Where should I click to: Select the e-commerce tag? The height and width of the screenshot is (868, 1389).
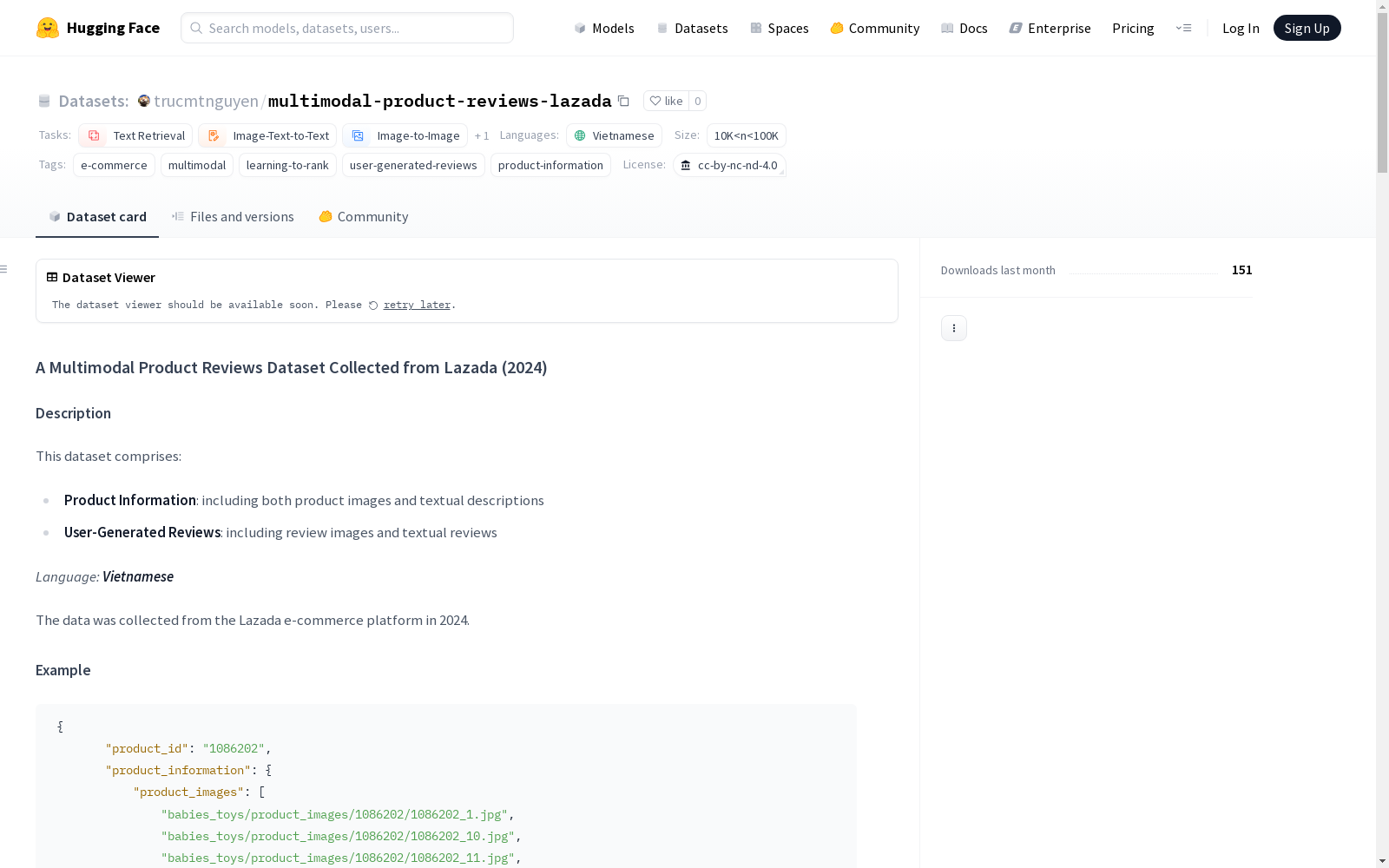[114, 165]
